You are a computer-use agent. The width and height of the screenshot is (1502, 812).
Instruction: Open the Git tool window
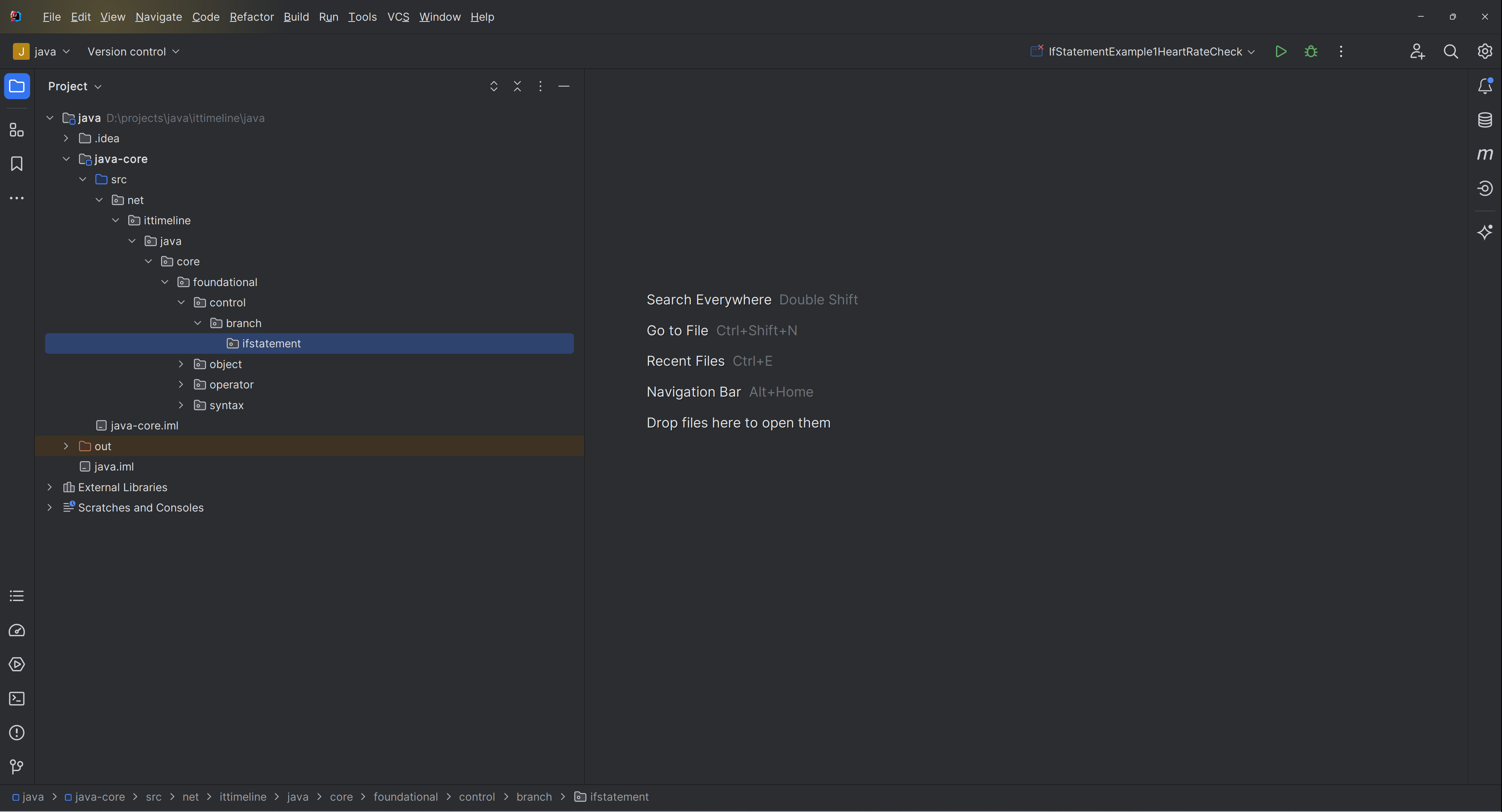17,767
